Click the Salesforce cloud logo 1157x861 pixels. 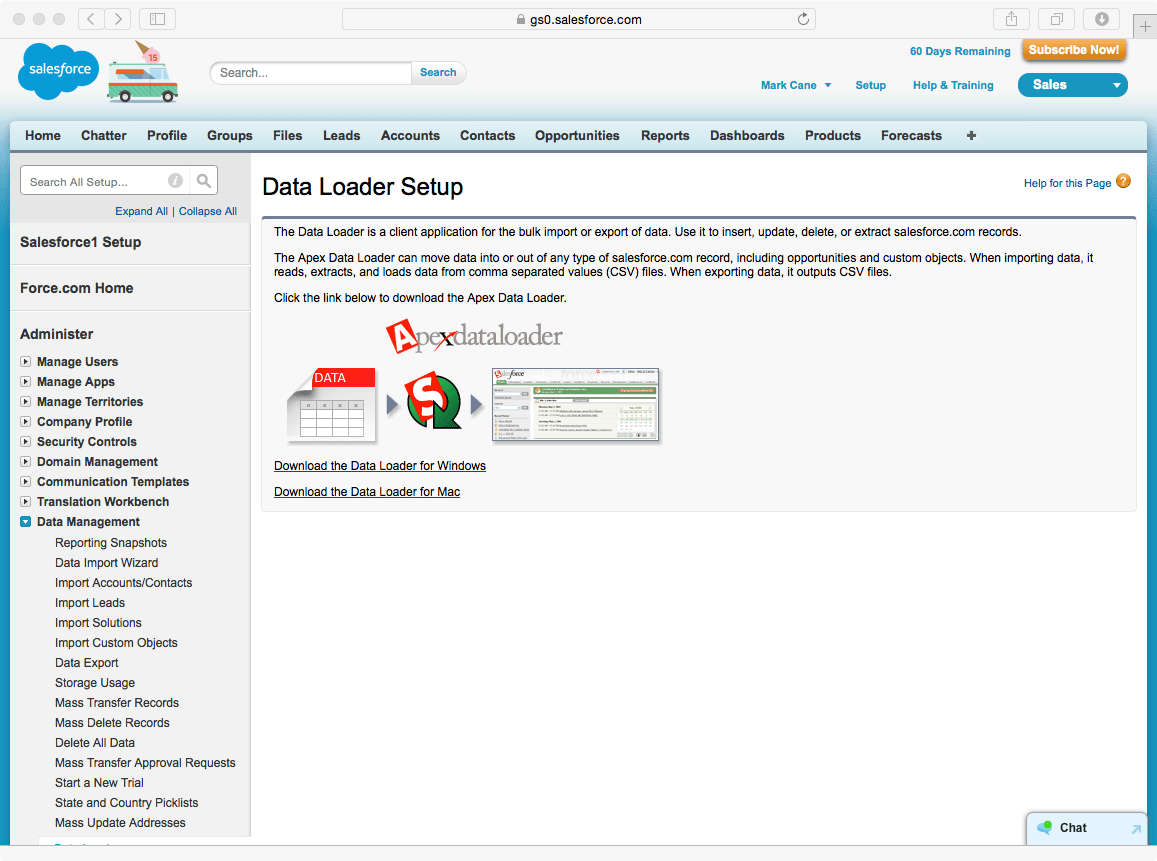click(58, 71)
